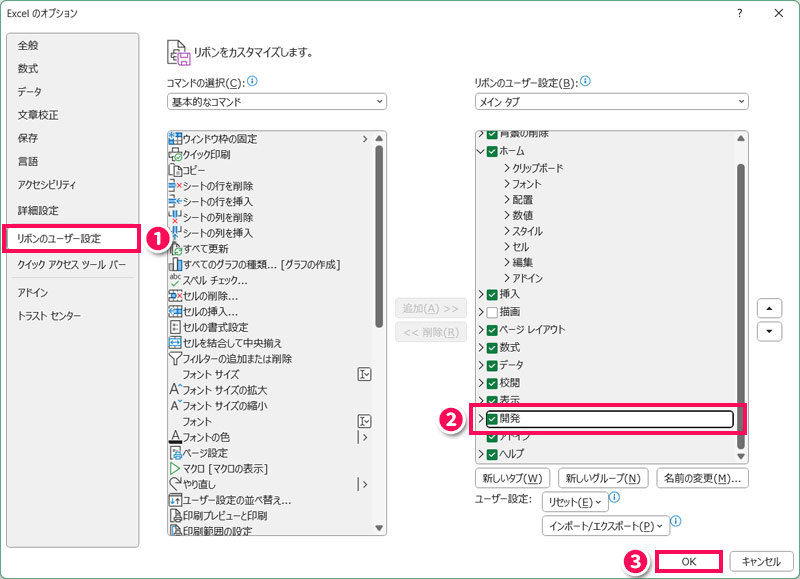Click the info icon beside コマンドの選択
Viewport: 800px width, 579px height.
252,81
